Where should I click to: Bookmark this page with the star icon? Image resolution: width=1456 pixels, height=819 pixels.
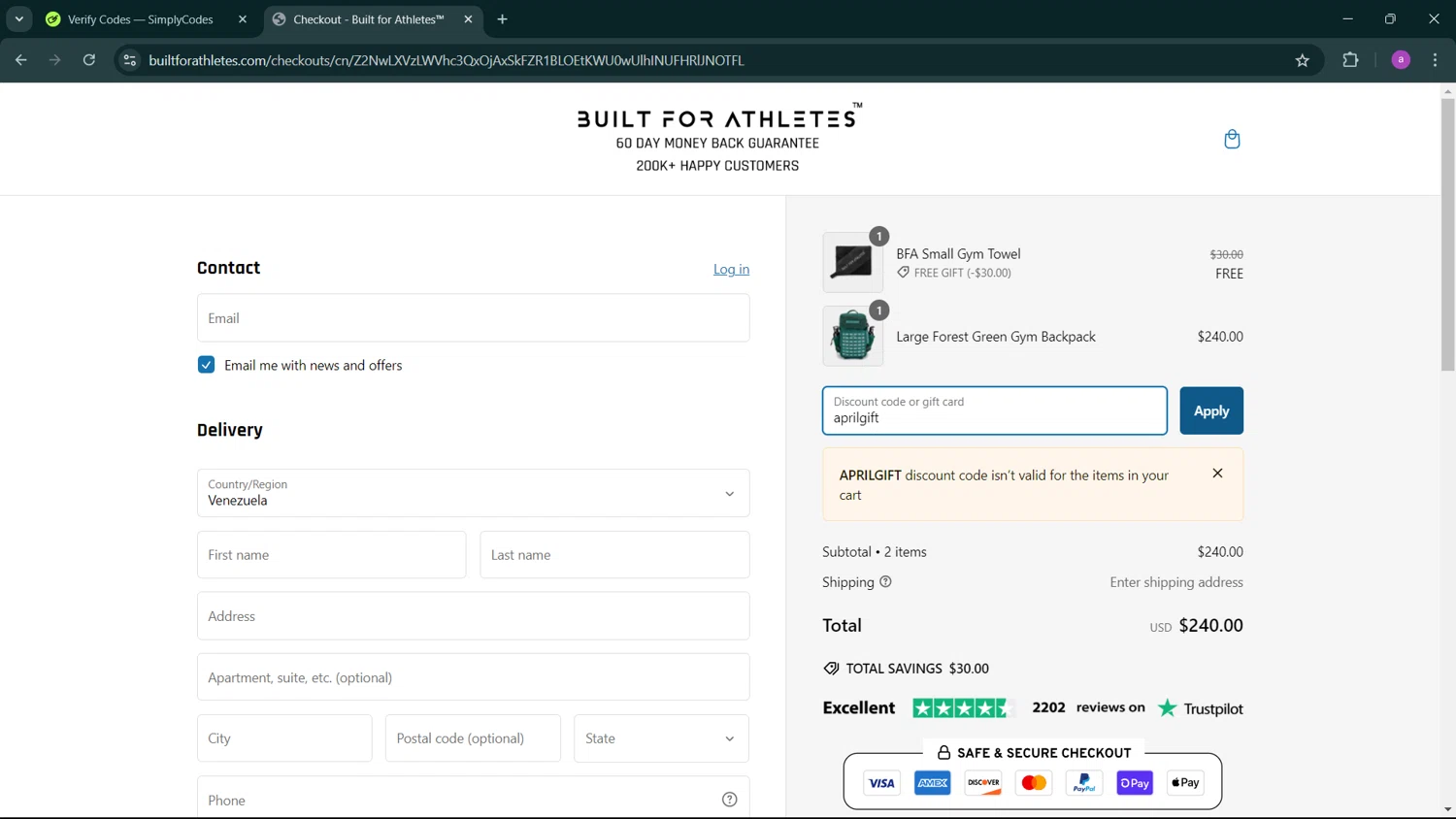pyautogui.click(x=1303, y=60)
